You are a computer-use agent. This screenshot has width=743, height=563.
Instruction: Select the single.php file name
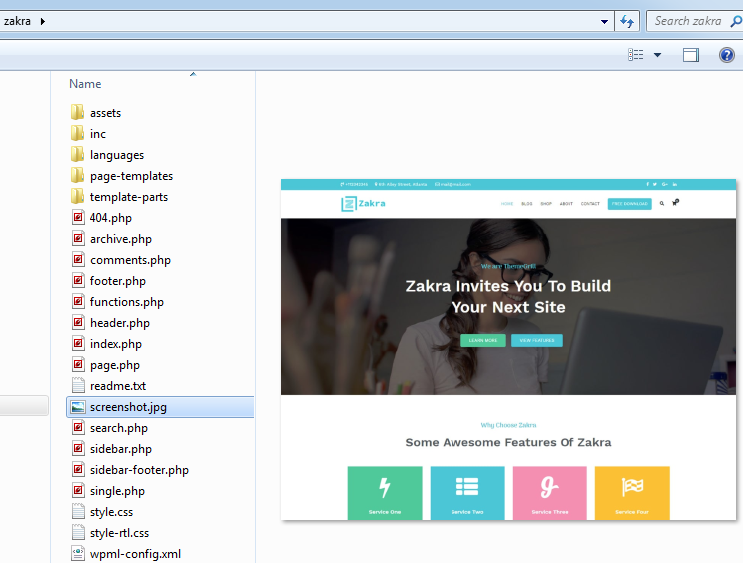(117, 491)
